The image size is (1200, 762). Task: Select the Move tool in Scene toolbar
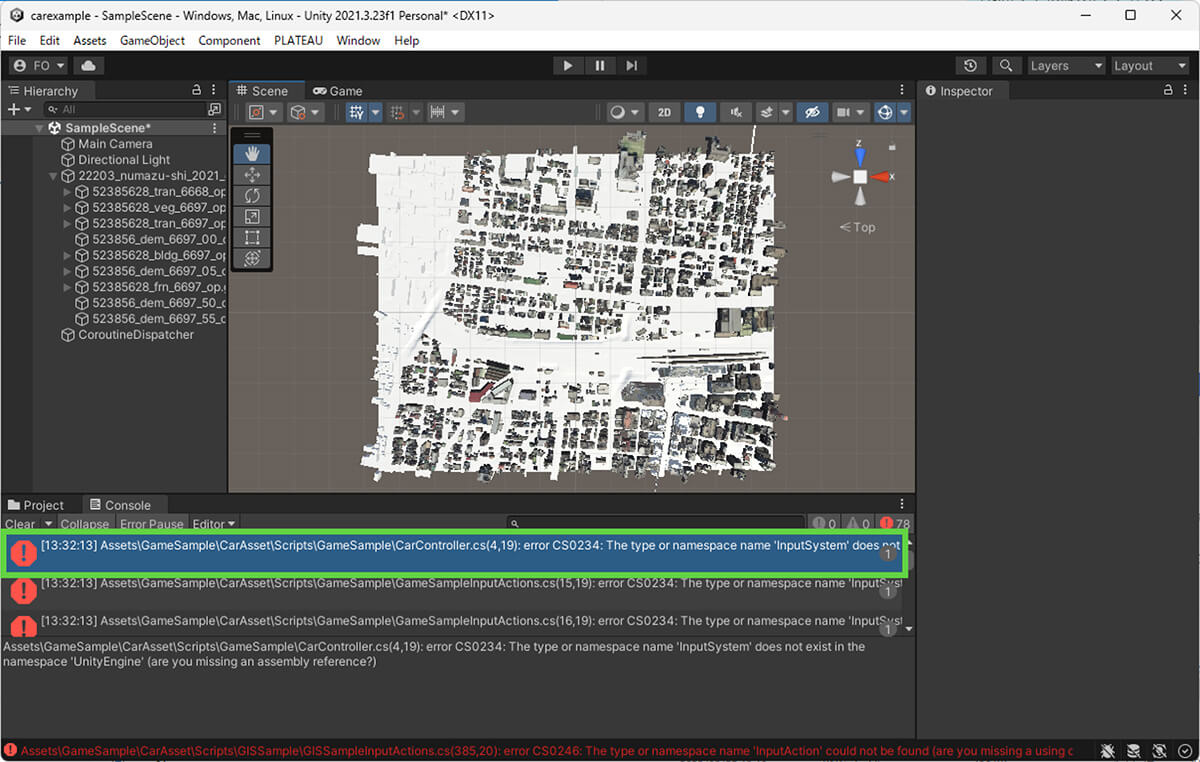252,175
